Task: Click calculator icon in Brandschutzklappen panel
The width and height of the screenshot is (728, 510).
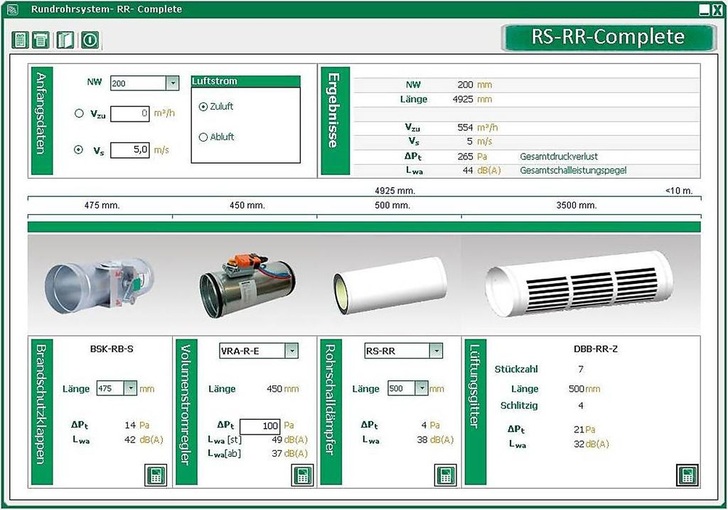Action: coord(155,475)
